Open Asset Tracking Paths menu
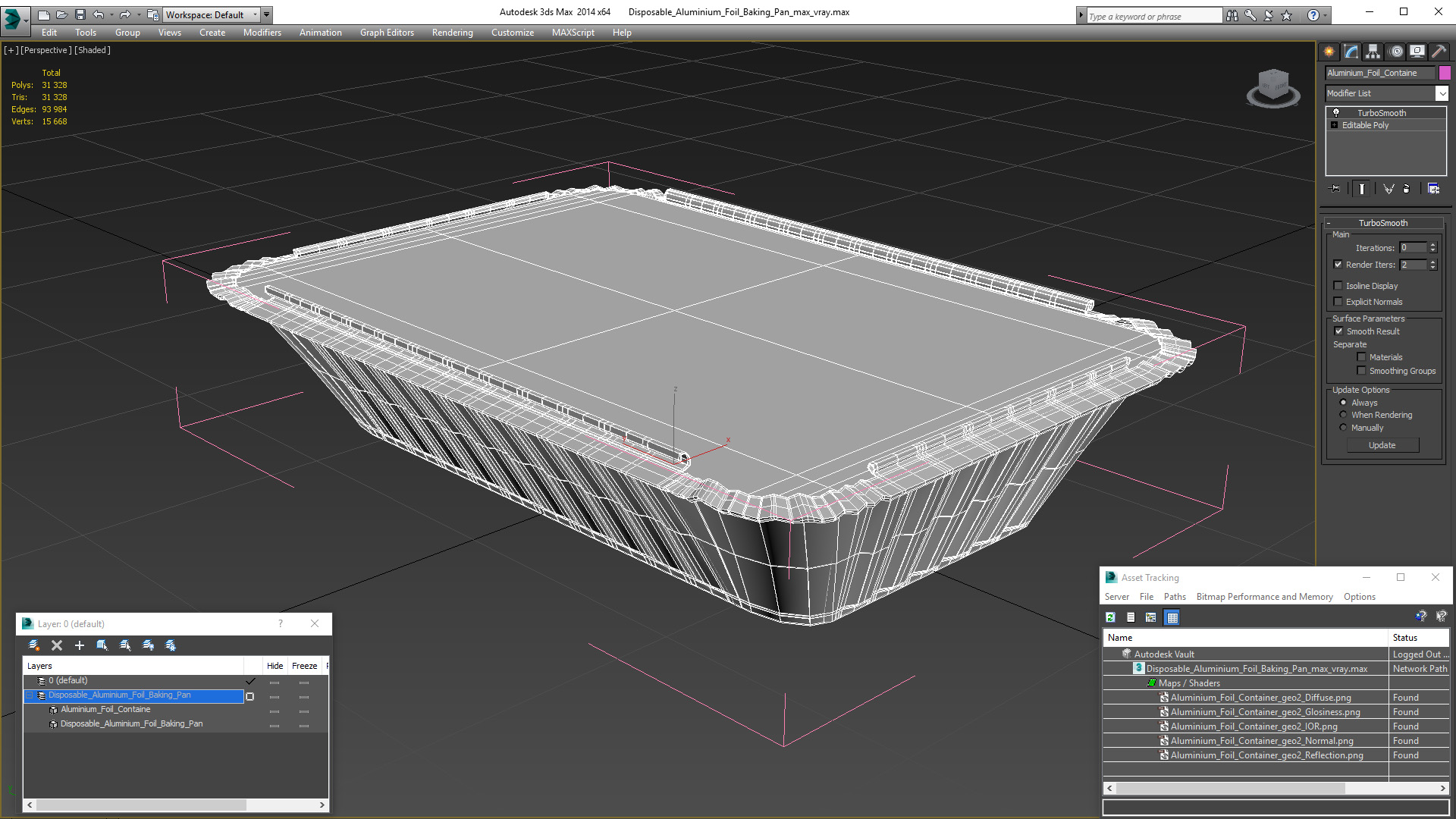Viewport: 1456px width, 819px height. pos(1174,597)
